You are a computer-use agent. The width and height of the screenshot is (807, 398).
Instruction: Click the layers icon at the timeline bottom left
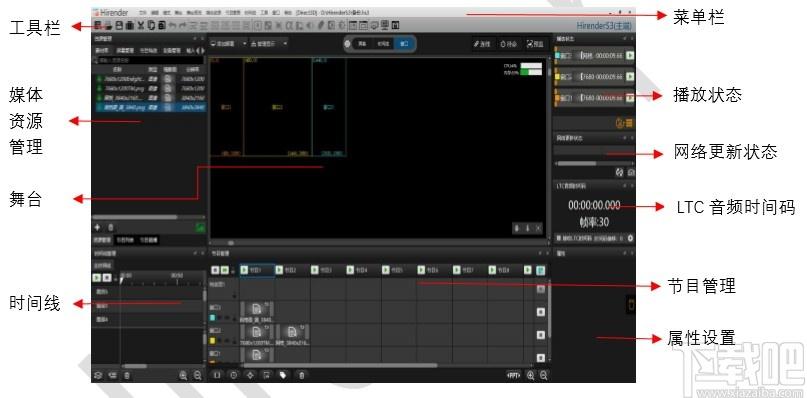pyautogui.click(x=98, y=375)
